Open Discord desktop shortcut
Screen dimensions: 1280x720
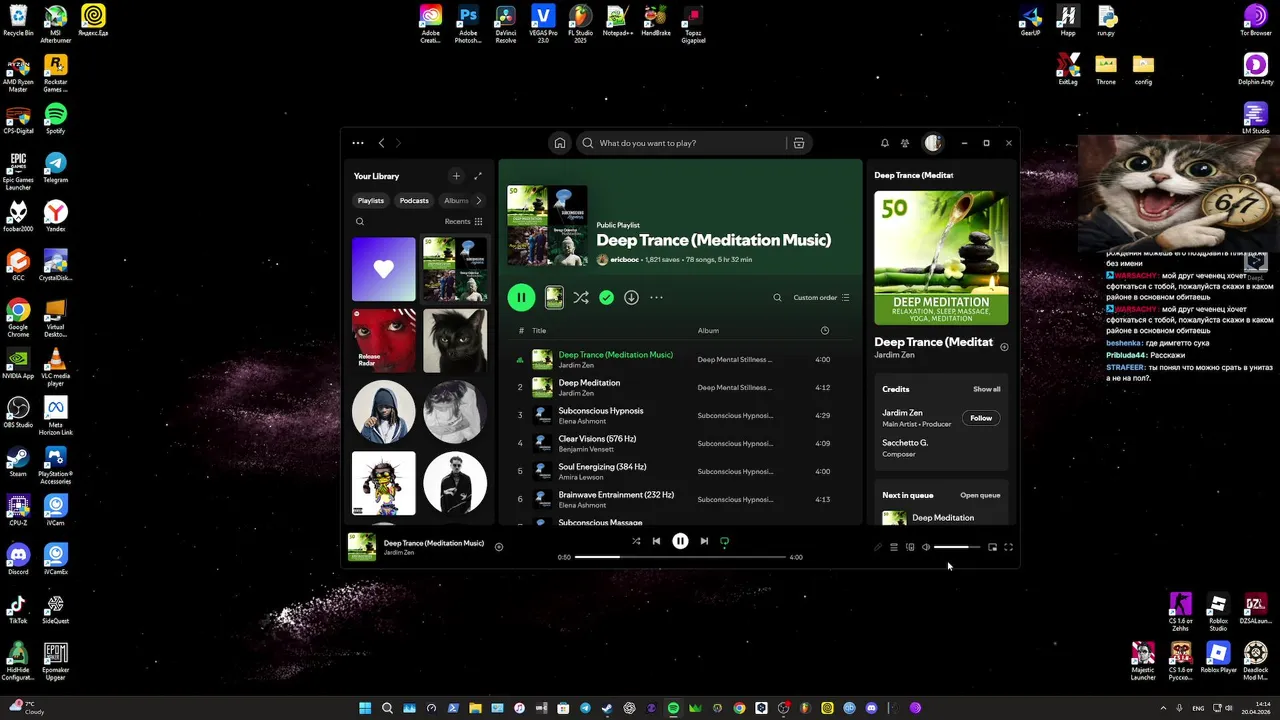(18, 558)
